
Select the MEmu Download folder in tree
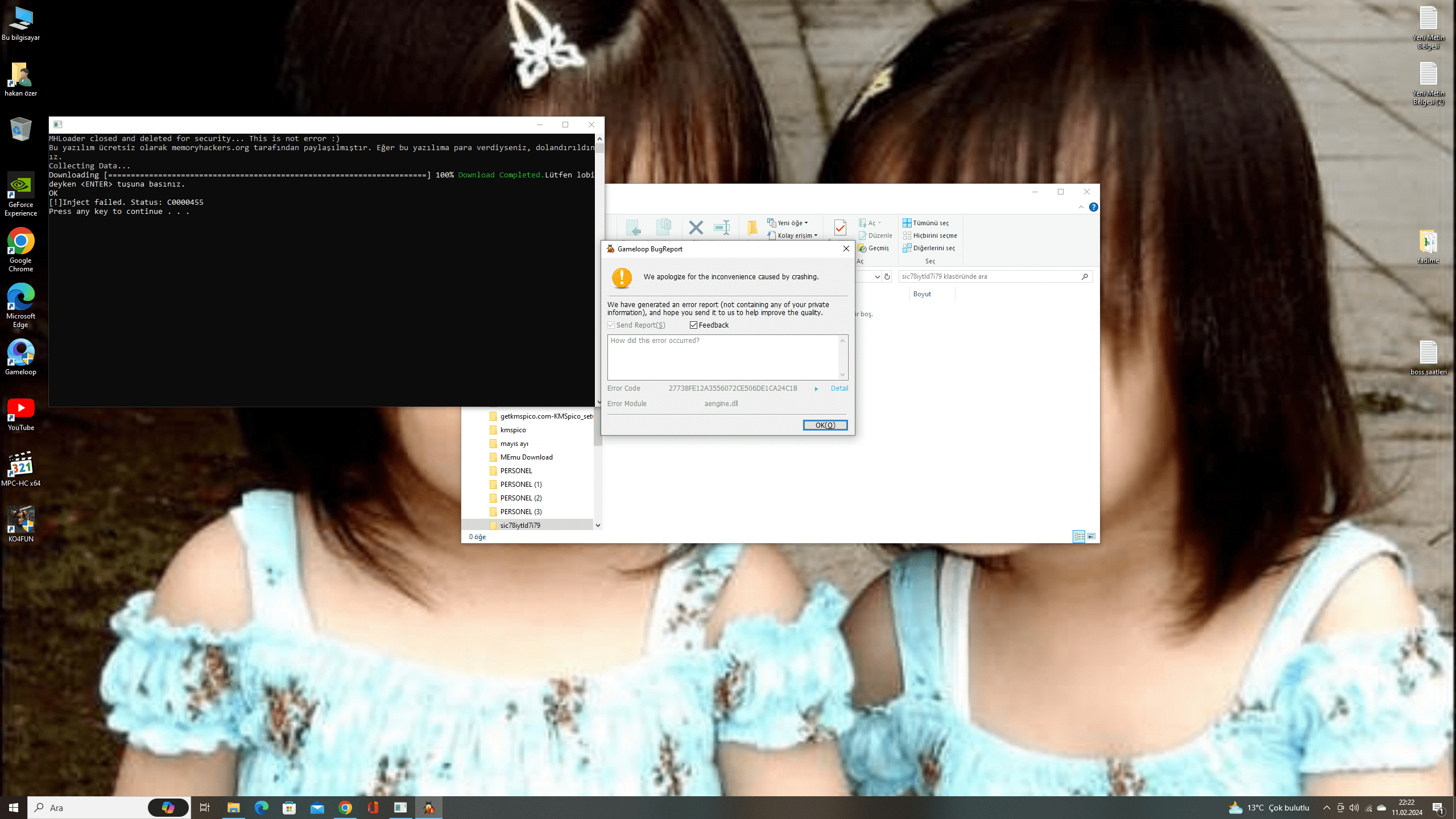pyautogui.click(x=526, y=457)
